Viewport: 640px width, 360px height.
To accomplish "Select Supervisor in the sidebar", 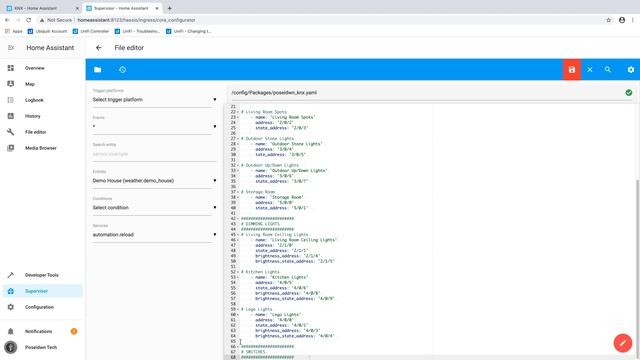I will tap(42, 291).
